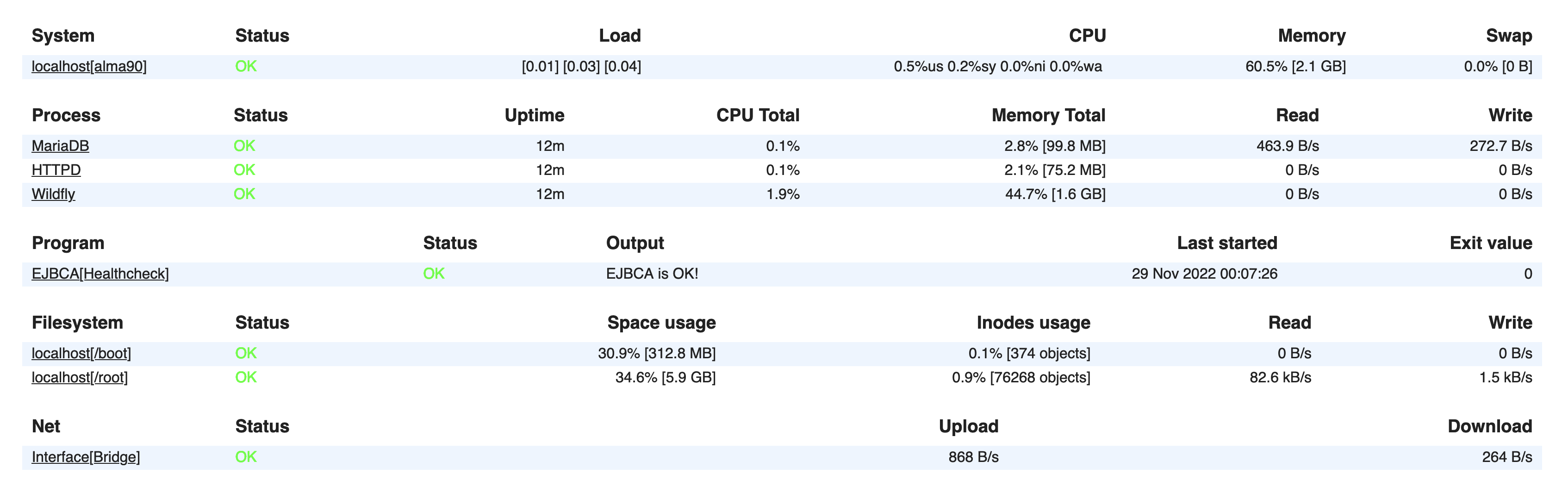This screenshot has width=1568, height=499.
Task: Open the EJBCA[Healthcheck] program link
Action: [100, 274]
